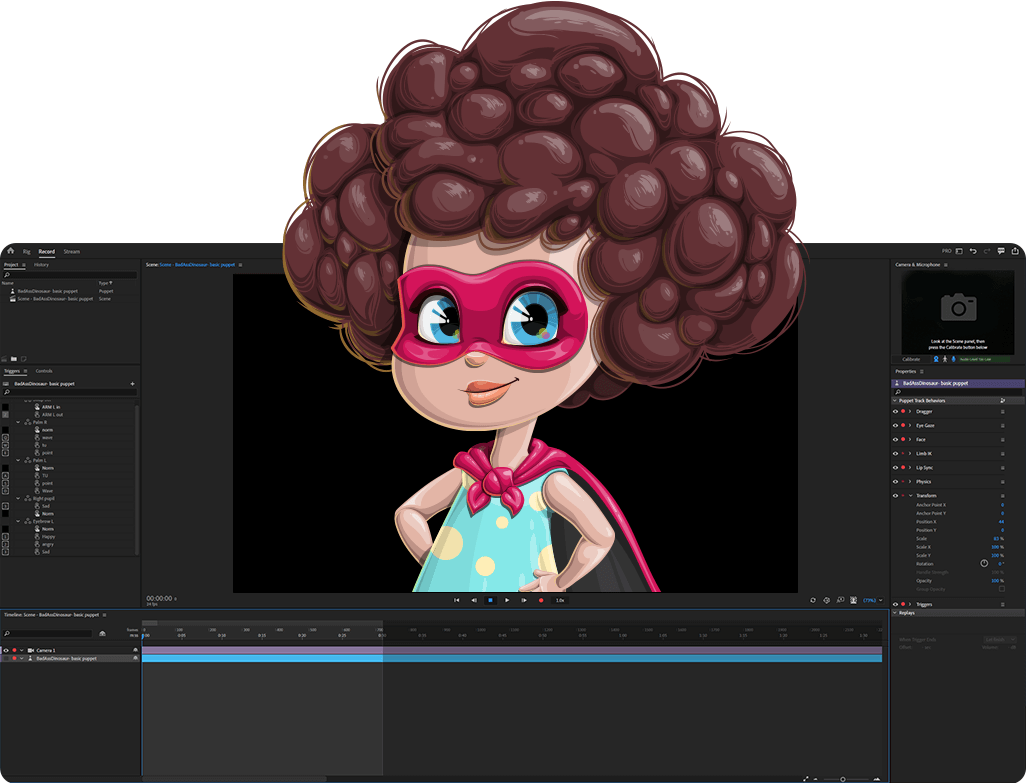Toggle eye visibility for Lip Sync behavior
Viewport: 1026px width, 783px height.
click(x=895, y=467)
